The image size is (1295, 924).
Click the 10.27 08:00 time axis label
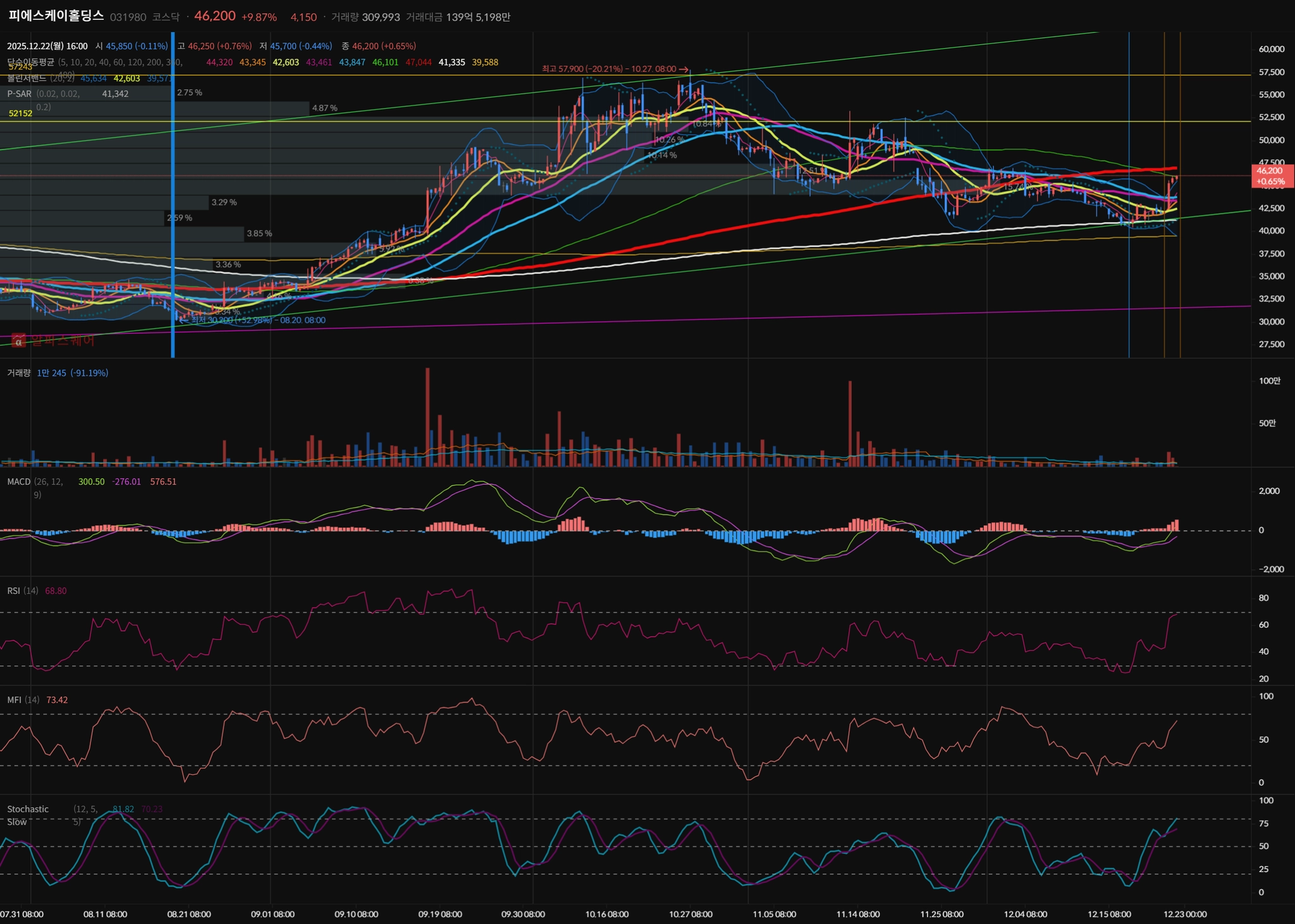[690, 915]
